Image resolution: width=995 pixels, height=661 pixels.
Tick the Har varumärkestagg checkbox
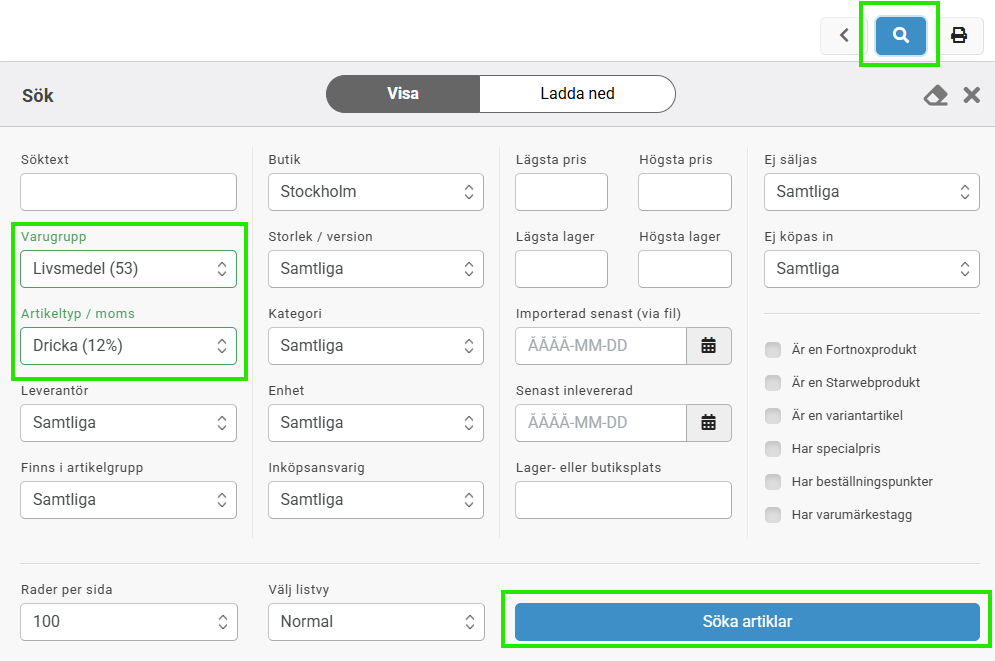tap(772, 515)
